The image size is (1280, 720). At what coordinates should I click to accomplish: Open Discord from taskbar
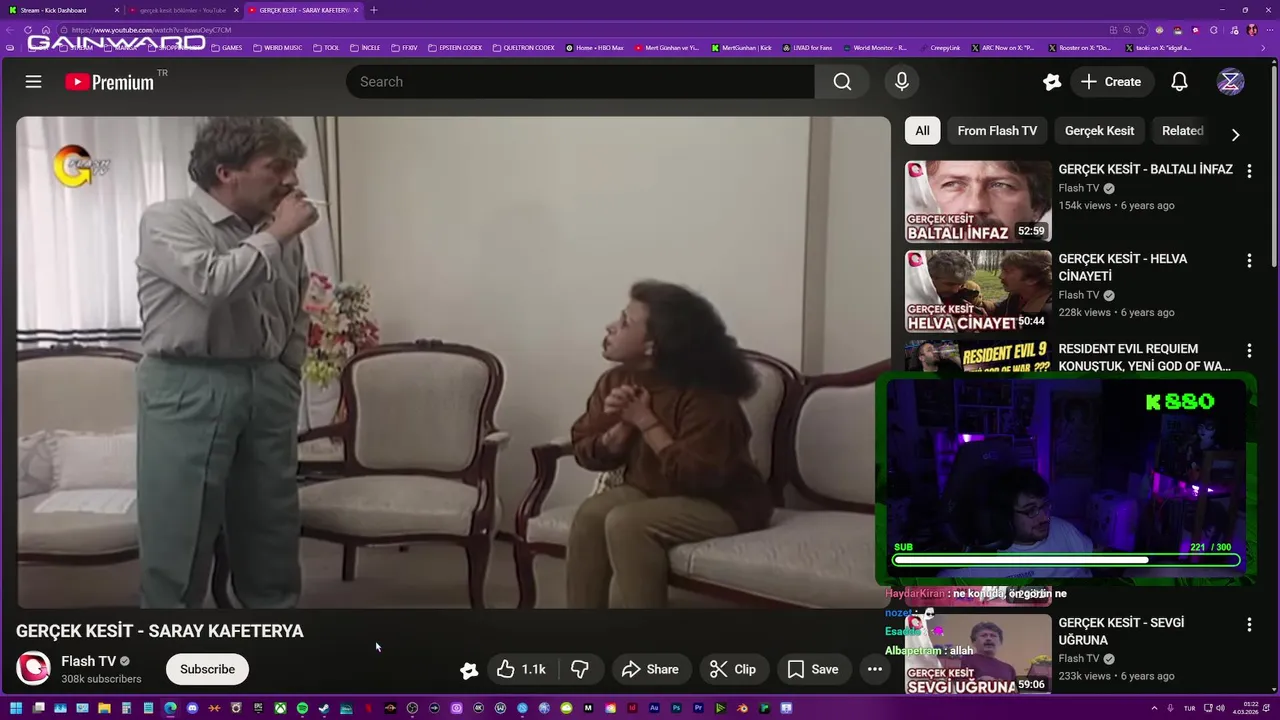pos(192,708)
